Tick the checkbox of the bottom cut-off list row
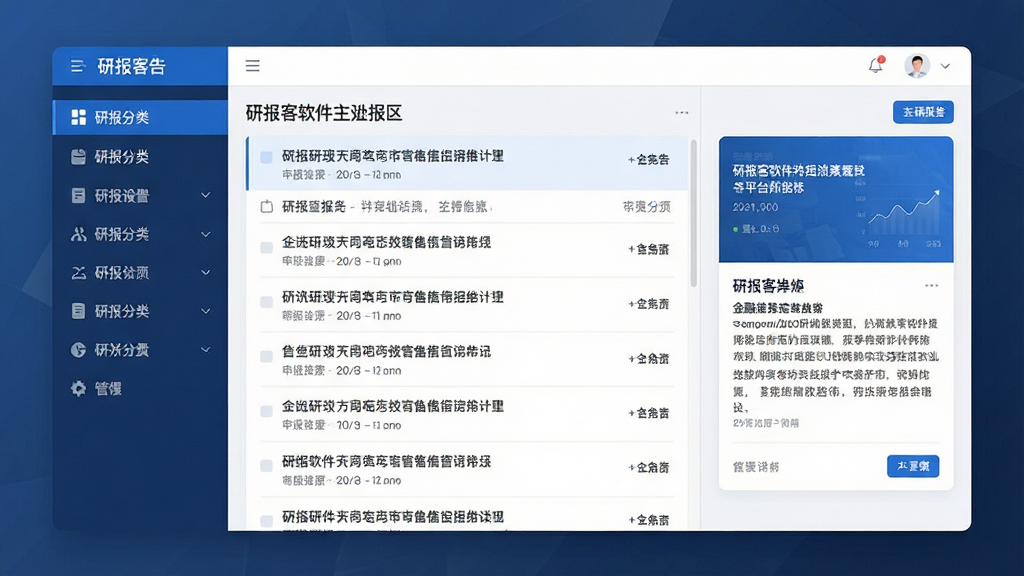Viewport: 1024px width, 576px height. click(x=266, y=520)
